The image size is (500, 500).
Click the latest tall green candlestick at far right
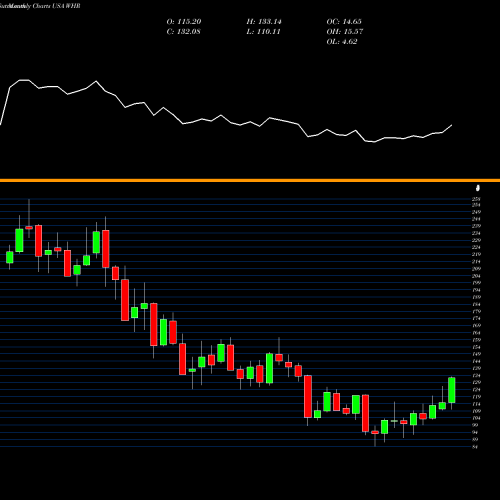pyautogui.click(x=452, y=390)
